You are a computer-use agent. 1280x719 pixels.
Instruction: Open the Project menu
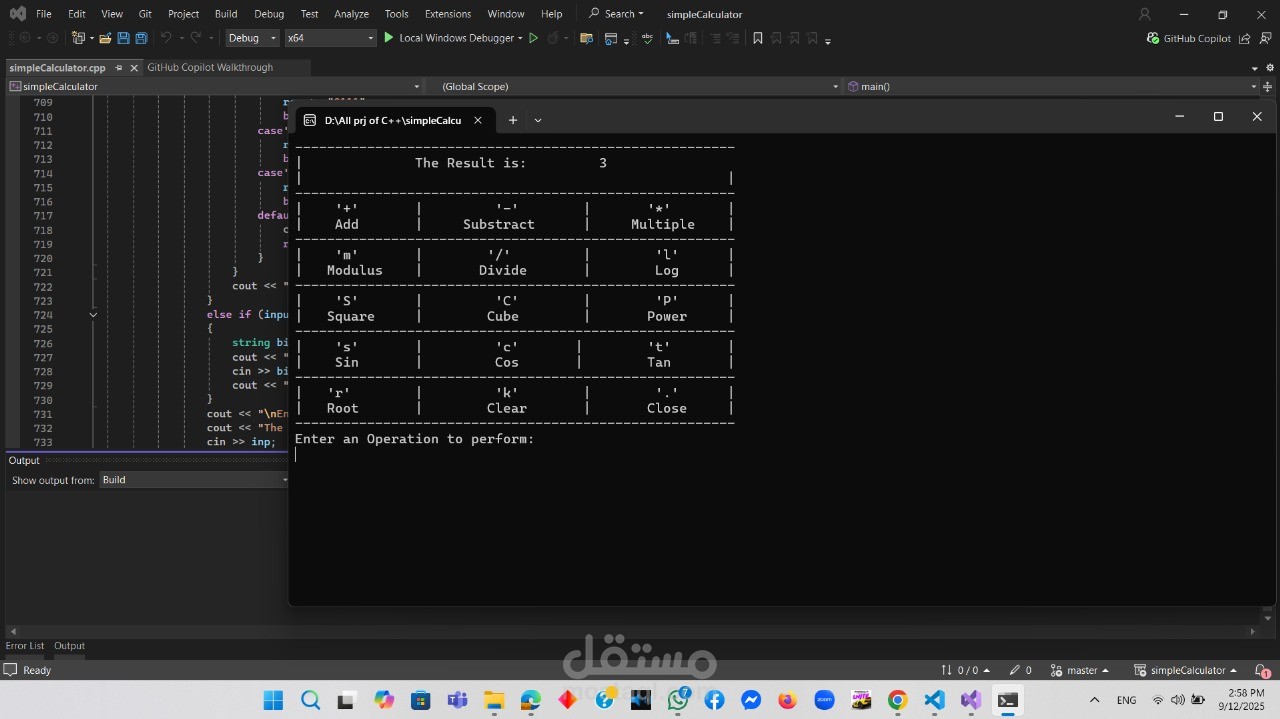(183, 14)
